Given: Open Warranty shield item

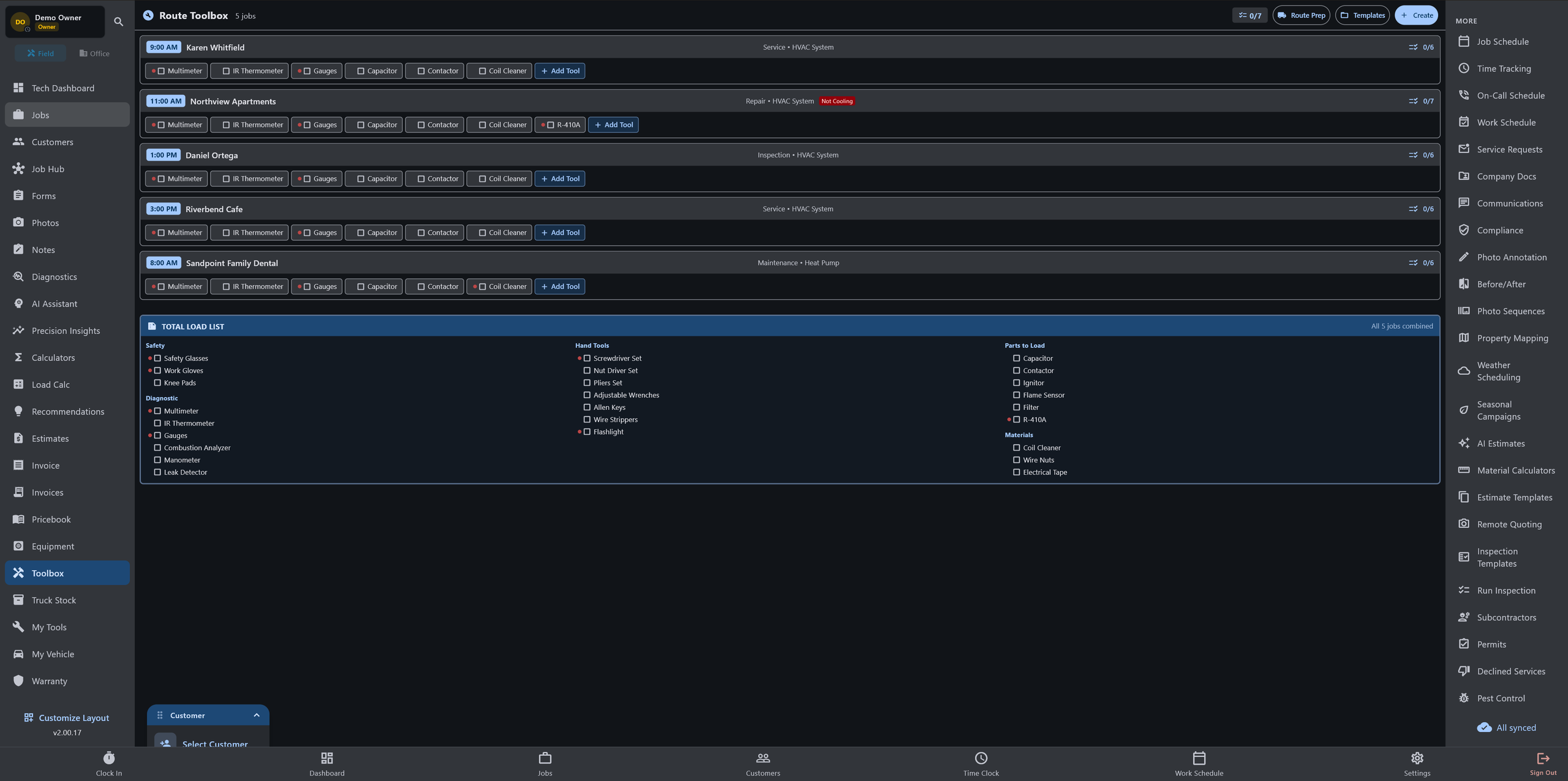Looking at the screenshot, I should coord(67,681).
